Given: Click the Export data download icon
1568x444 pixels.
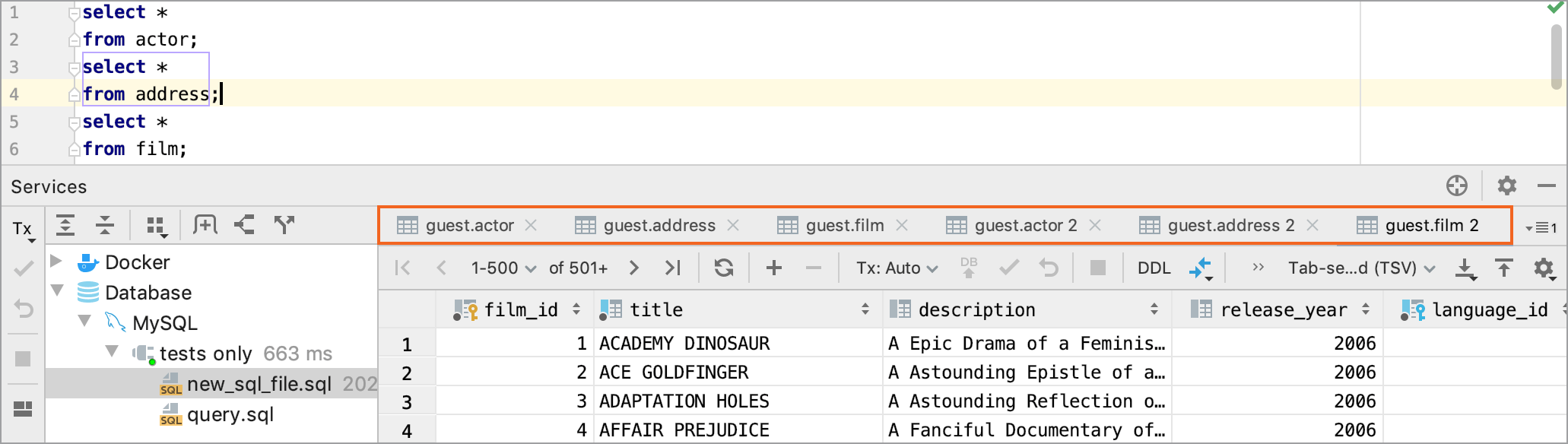Looking at the screenshot, I should tap(1465, 268).
